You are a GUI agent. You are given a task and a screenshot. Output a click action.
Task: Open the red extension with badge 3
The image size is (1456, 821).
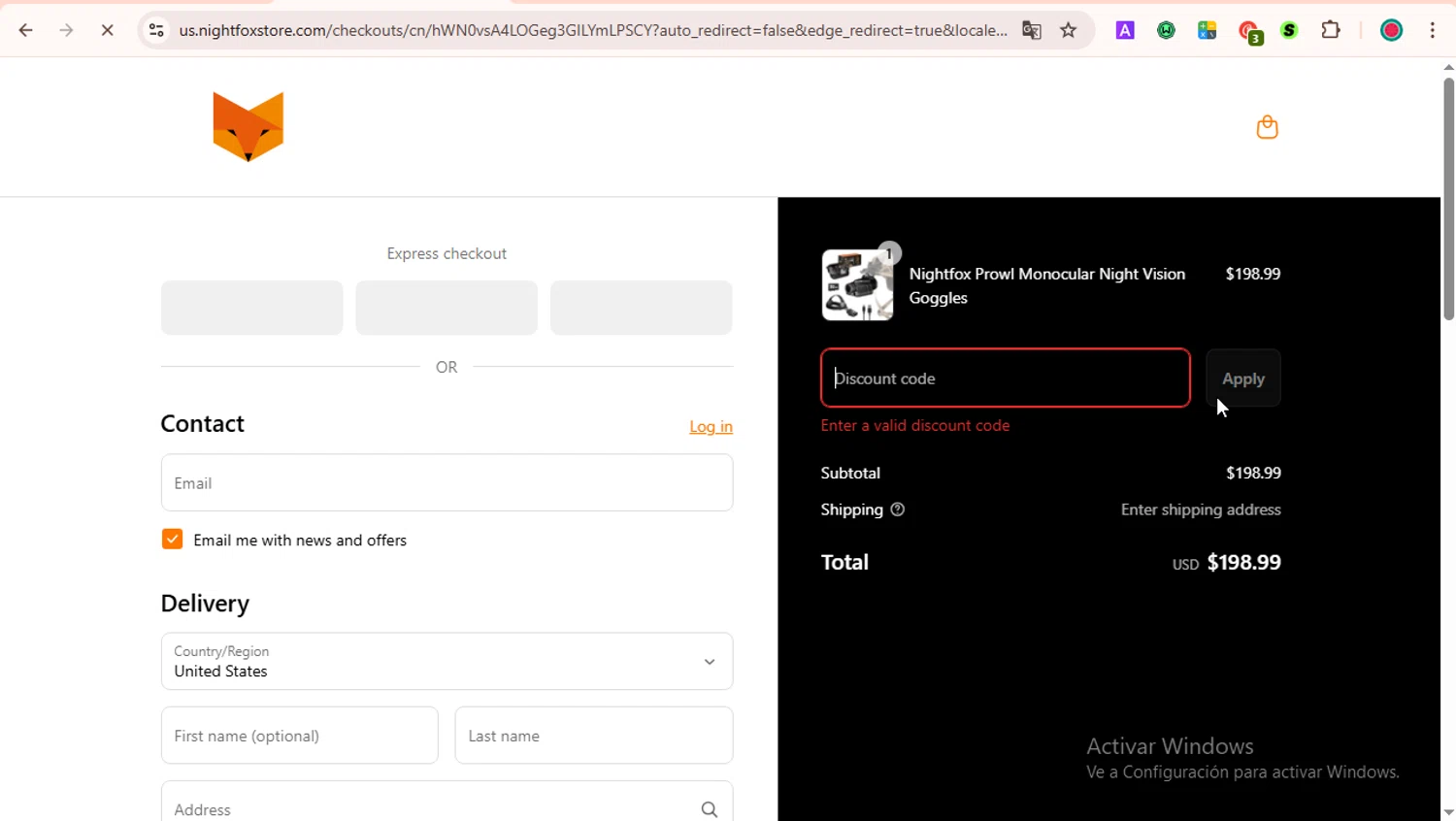click(x=1250, y=32)
